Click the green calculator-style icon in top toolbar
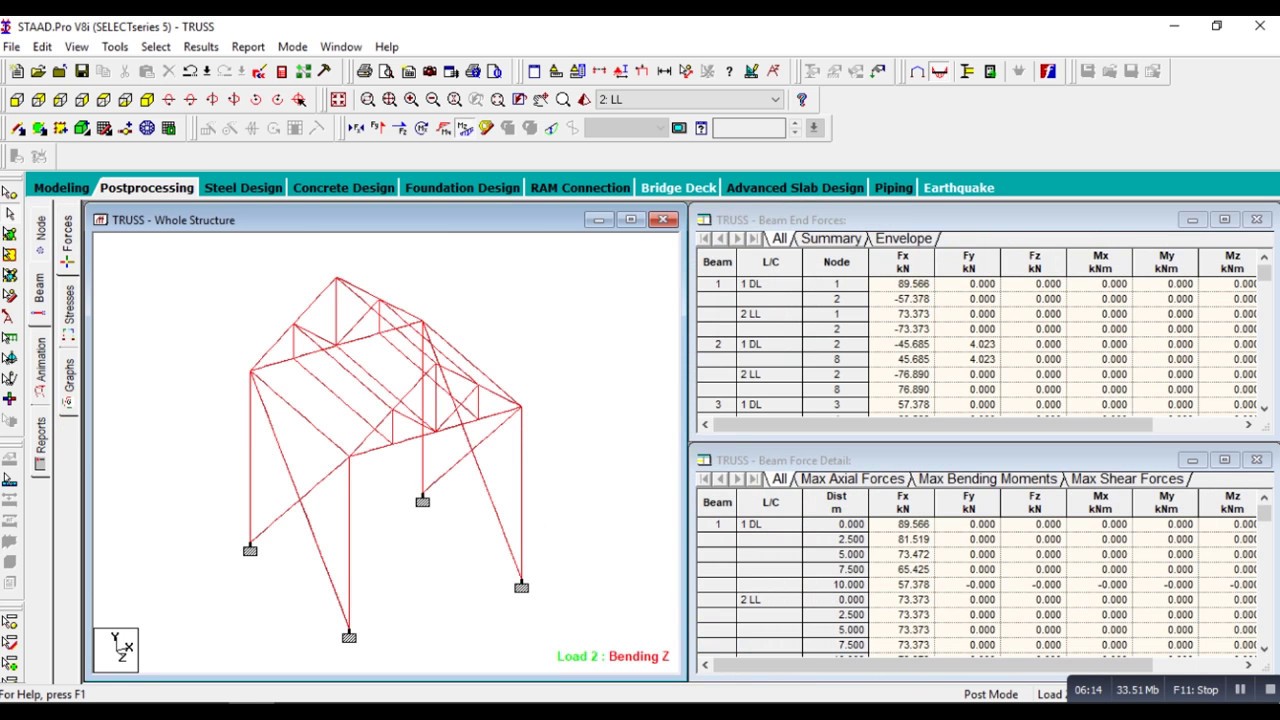Viewport: 1280px width, 720px height. [x=990, y=71]
